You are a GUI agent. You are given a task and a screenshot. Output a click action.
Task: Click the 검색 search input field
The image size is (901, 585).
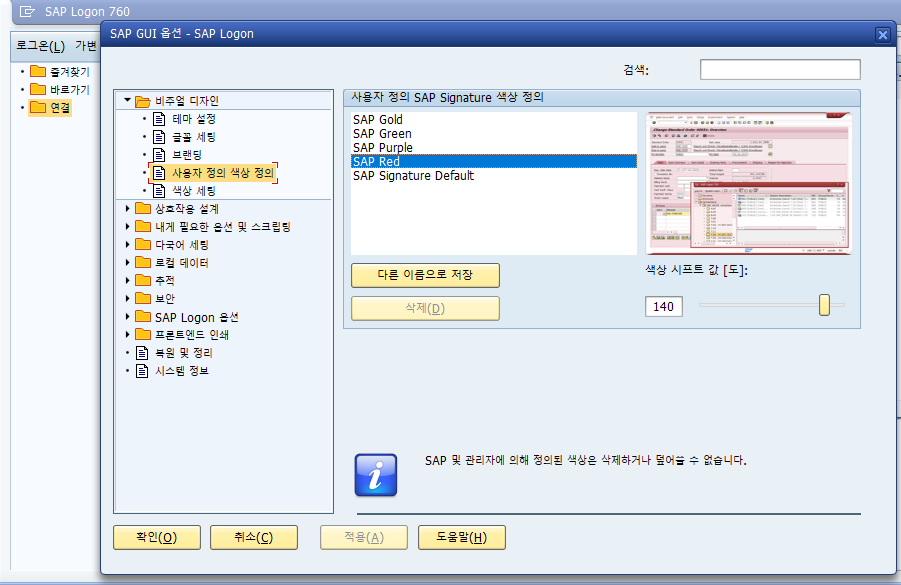[780, 70]
